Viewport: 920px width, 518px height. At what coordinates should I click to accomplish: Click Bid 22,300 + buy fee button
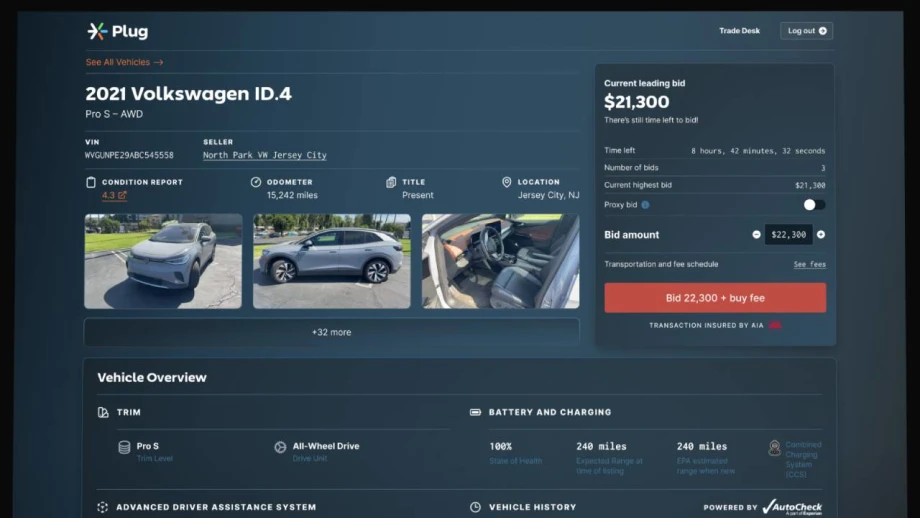tap(715, 298)
